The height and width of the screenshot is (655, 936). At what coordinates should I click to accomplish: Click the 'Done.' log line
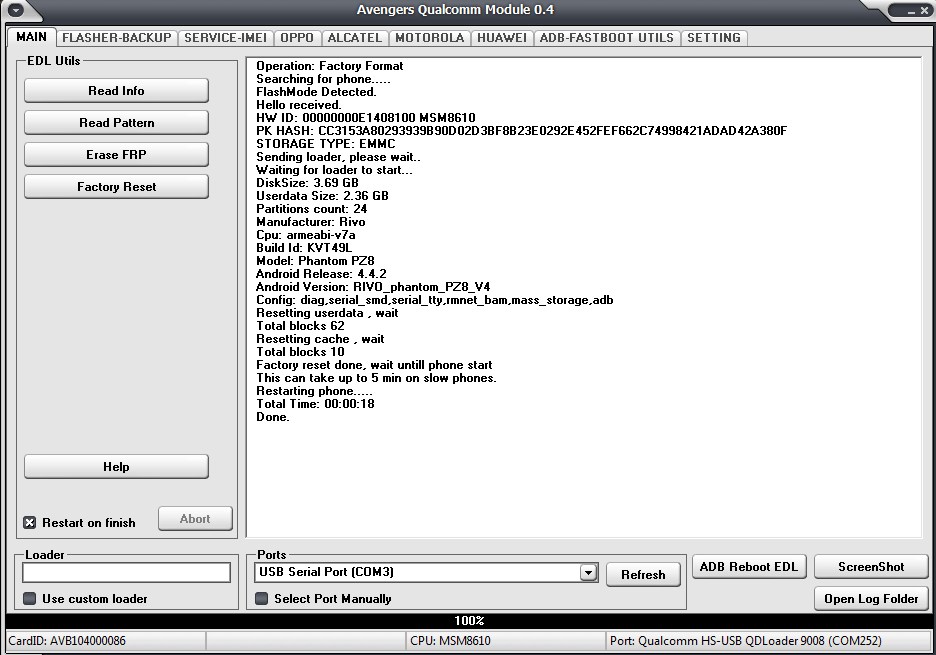point(273,417)
